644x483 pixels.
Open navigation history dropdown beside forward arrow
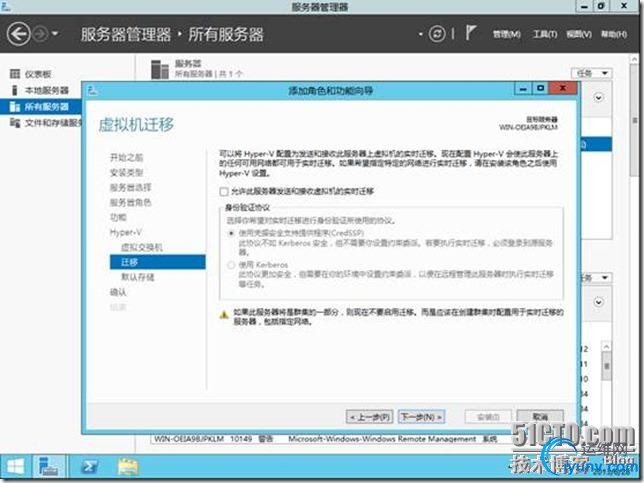click(x=55, y=34)
